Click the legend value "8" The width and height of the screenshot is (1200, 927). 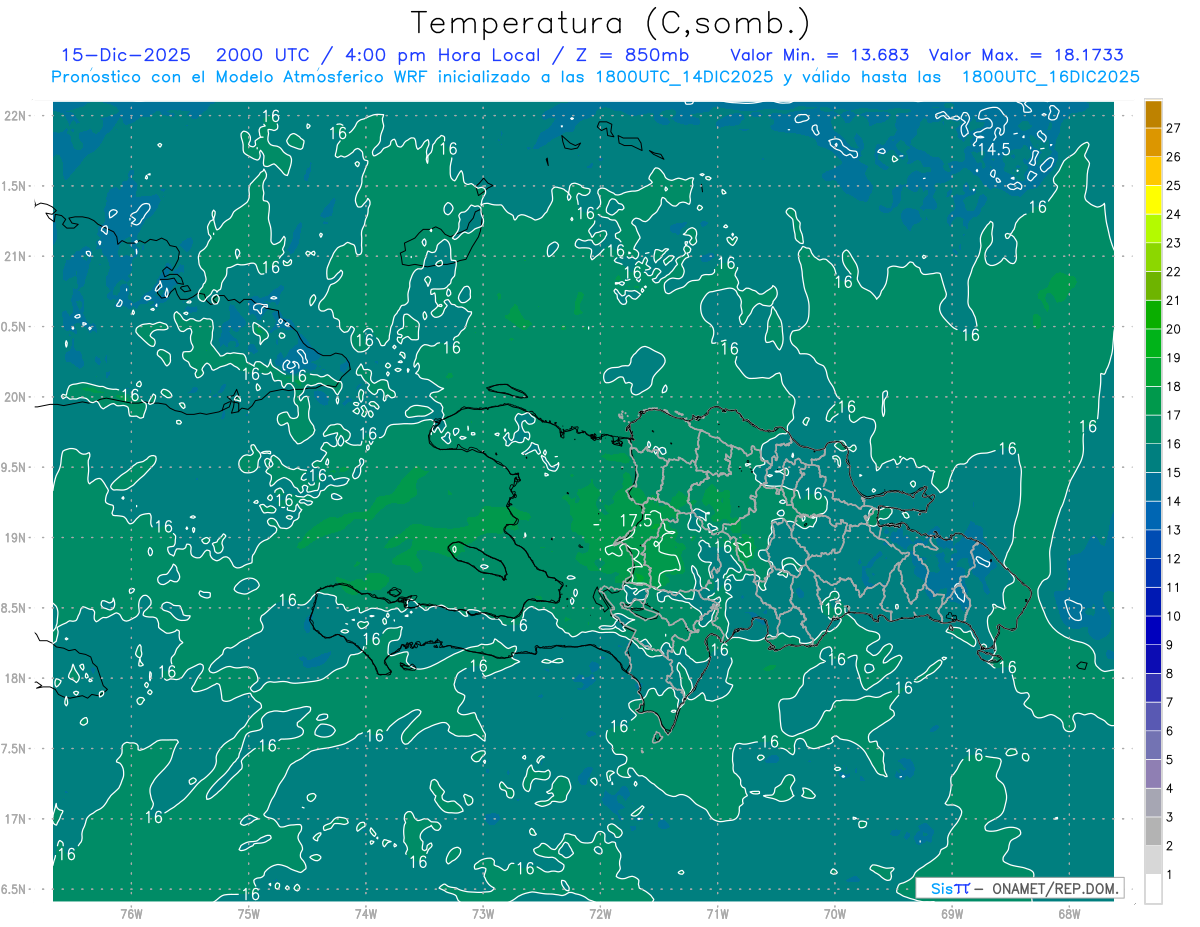[x=1169, y=674]
